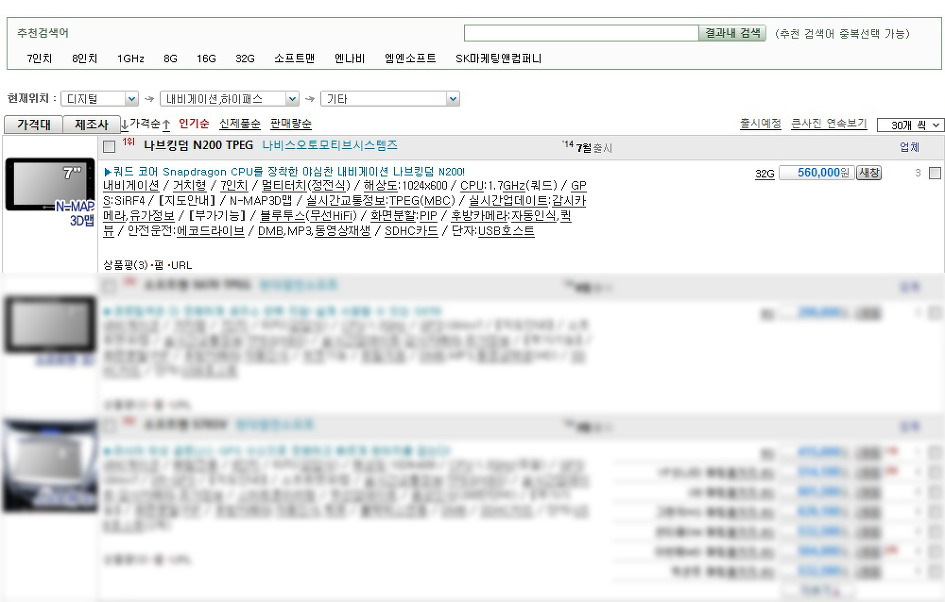Screen dimensions: 945x602
Task: Filter by recommended keyword 16G
Action: [x=206, y=58]
